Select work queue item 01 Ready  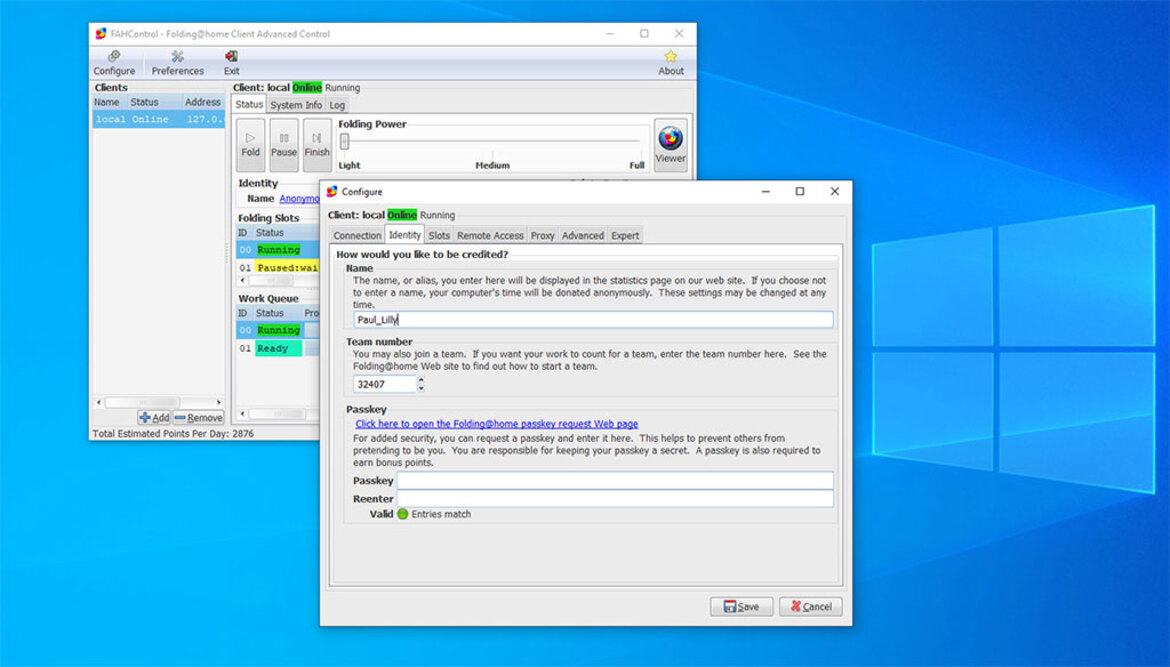[278, 348]
